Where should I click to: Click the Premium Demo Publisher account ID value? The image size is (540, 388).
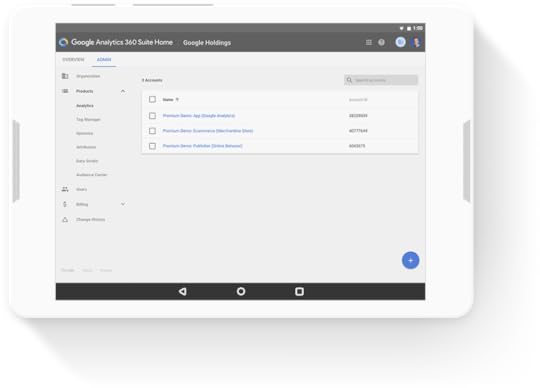pyautogui.click(x=357, y=146)
